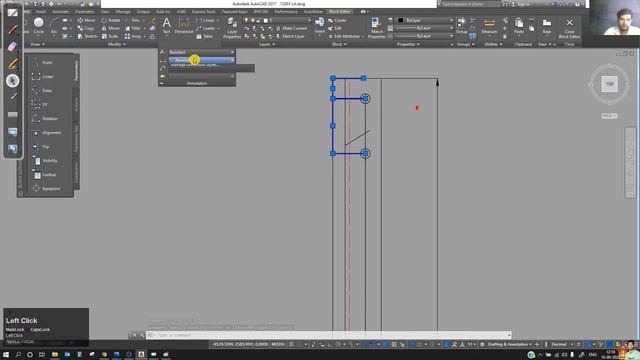The height and width of the screenshot is (360, 640).
Task: Select the Basepoint parameter tool
Action: (46, 189)
